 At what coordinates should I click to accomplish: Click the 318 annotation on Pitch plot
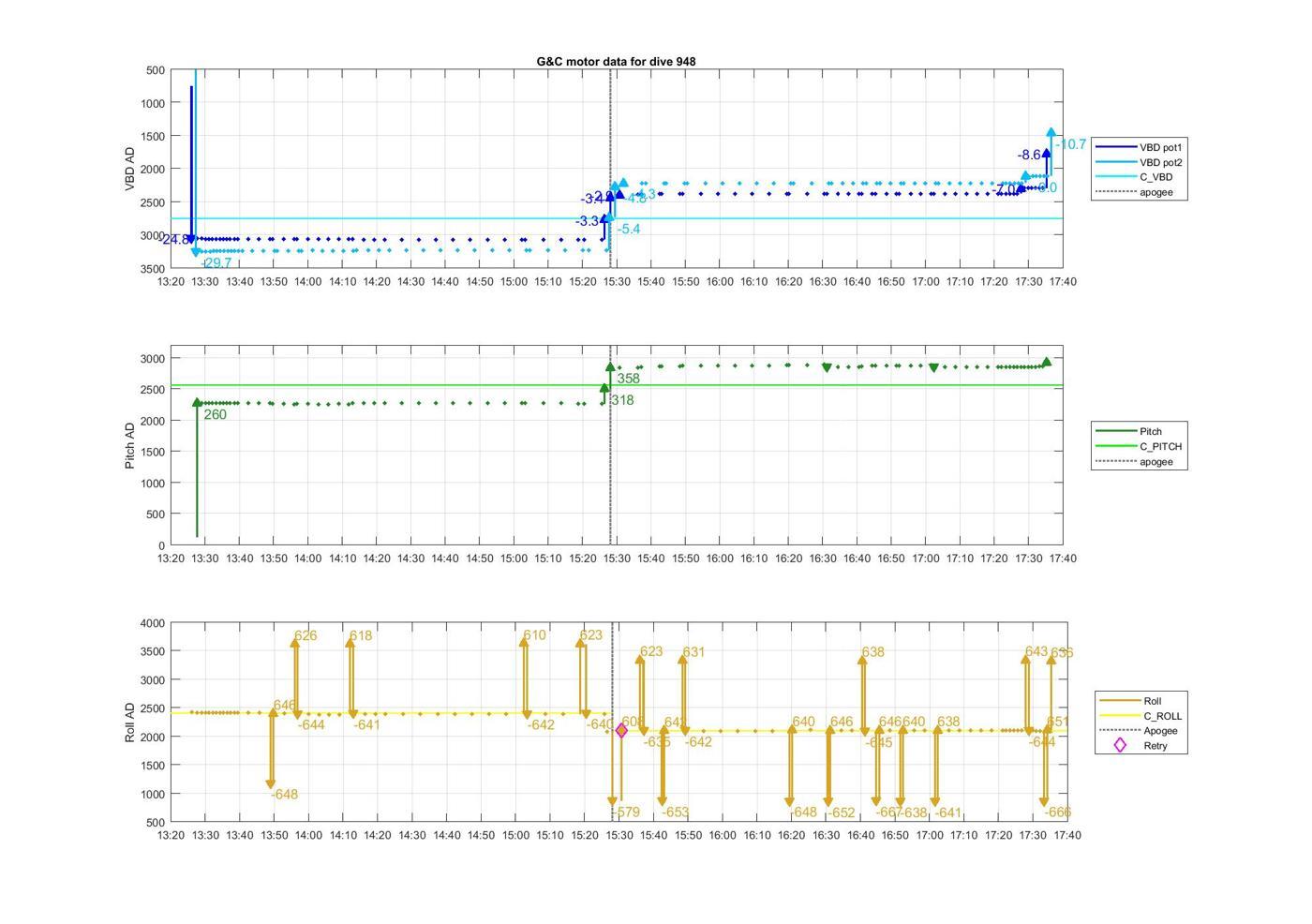622,401
